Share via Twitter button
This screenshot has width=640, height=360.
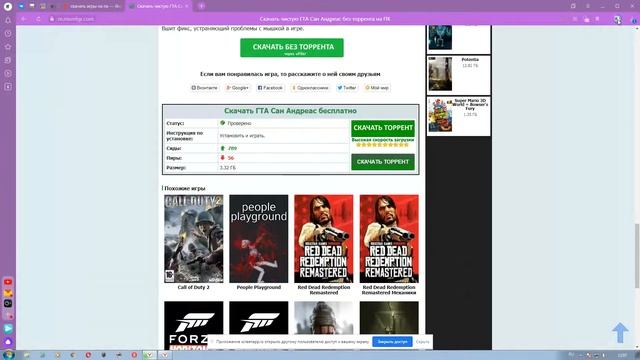[347, 88]
